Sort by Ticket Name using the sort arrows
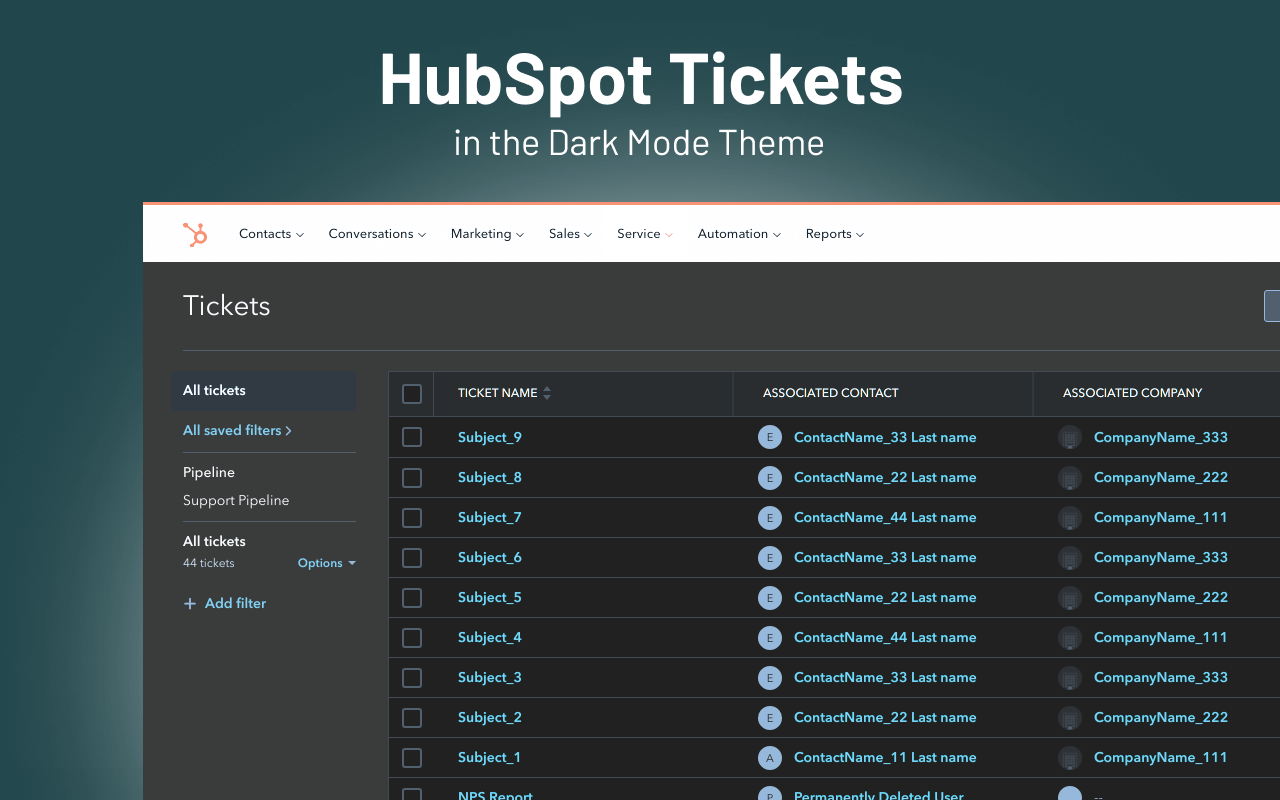1280x800 pixels. [x=547, y=393]
